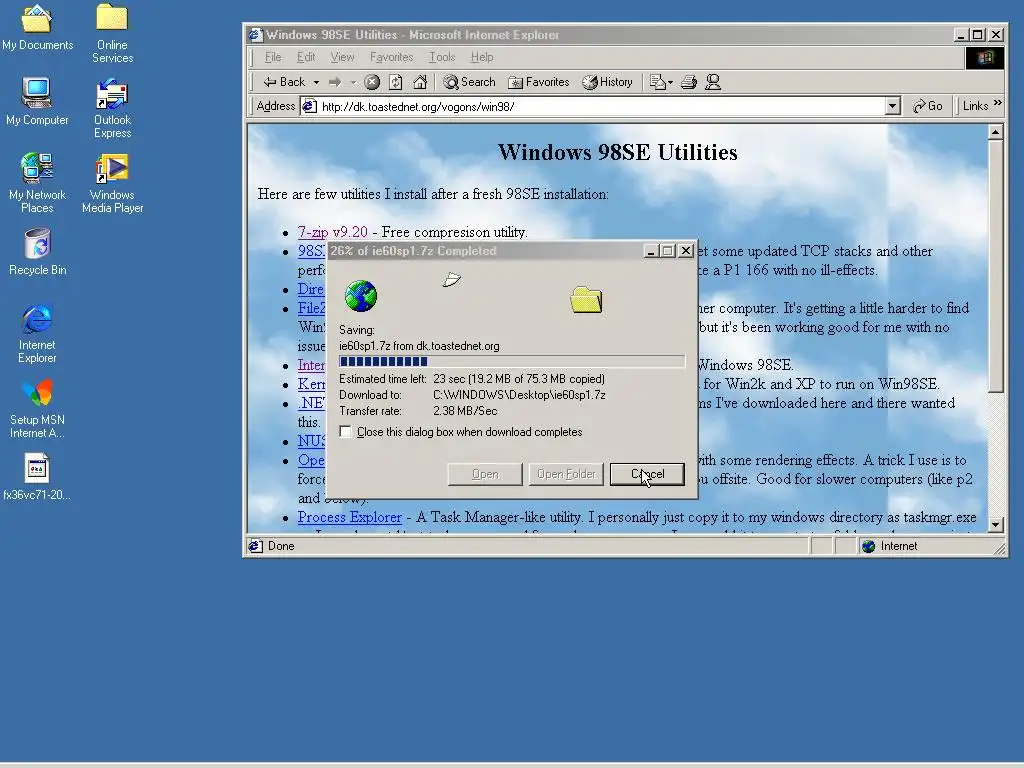Click the Mail toolbar icon
This screenshot has height=768, width=1024.
pos(658,82)
